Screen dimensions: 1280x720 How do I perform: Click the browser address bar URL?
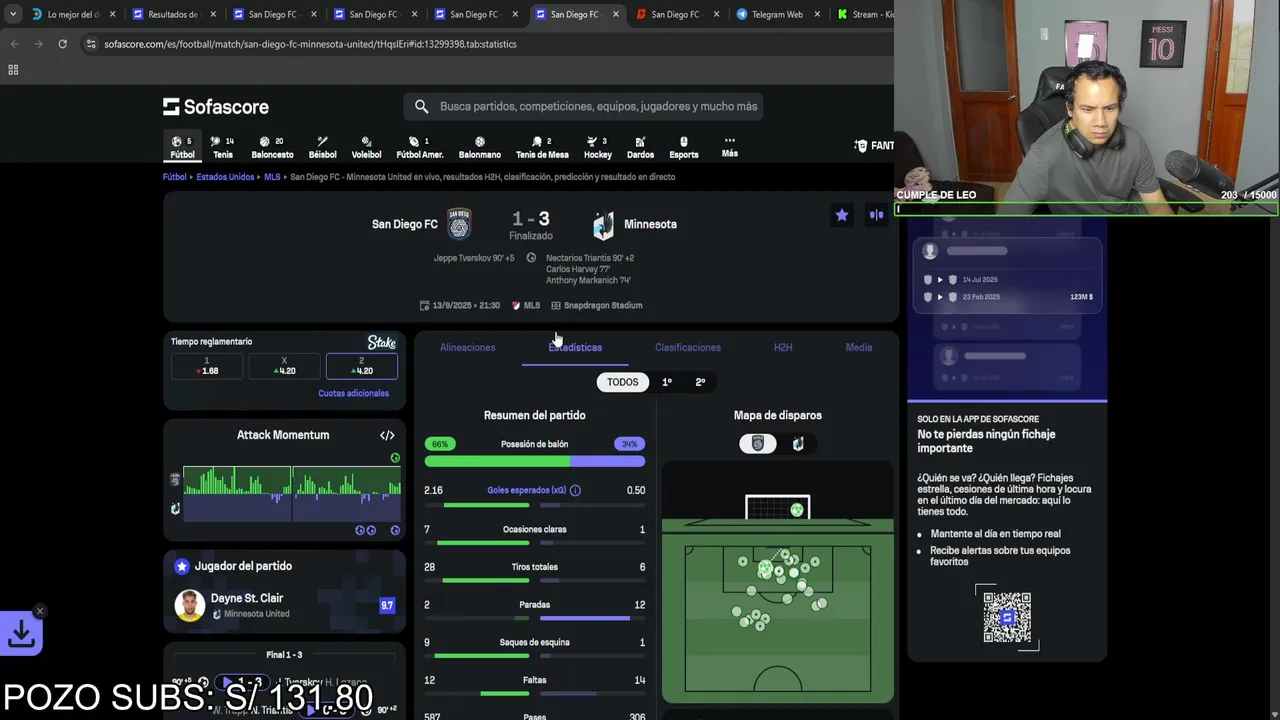coord(310,44)
